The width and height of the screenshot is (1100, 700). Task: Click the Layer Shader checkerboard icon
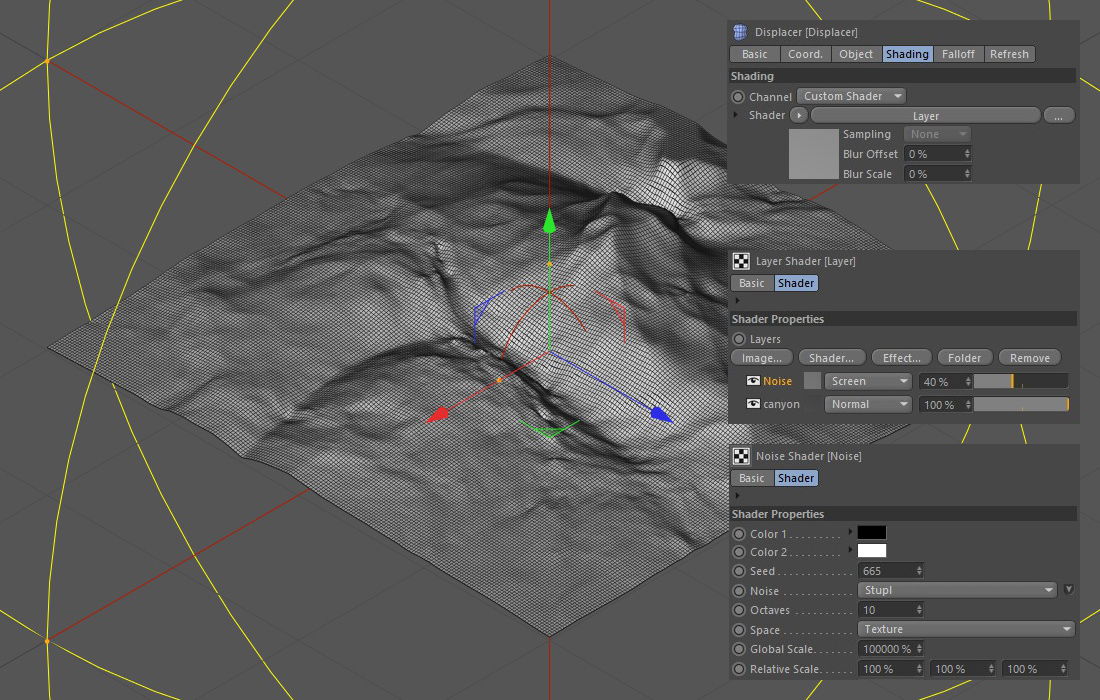741,261
